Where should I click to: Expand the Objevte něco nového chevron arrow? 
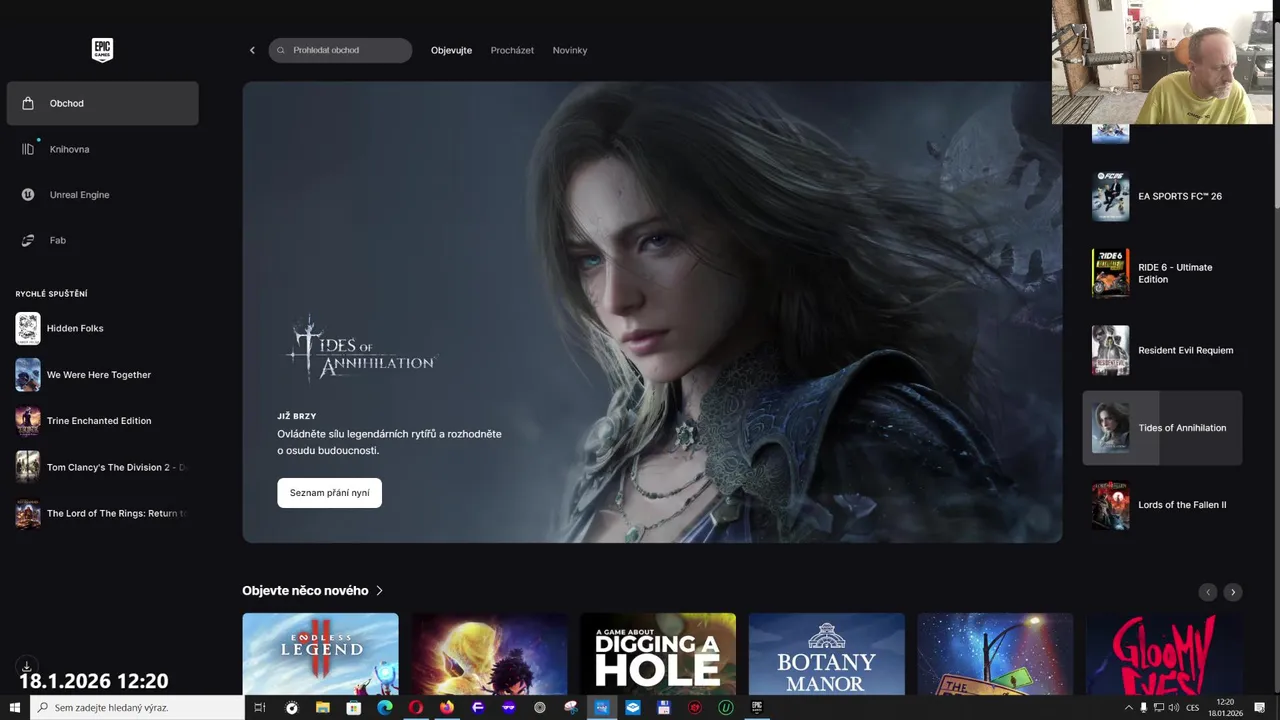click(380, 591)
